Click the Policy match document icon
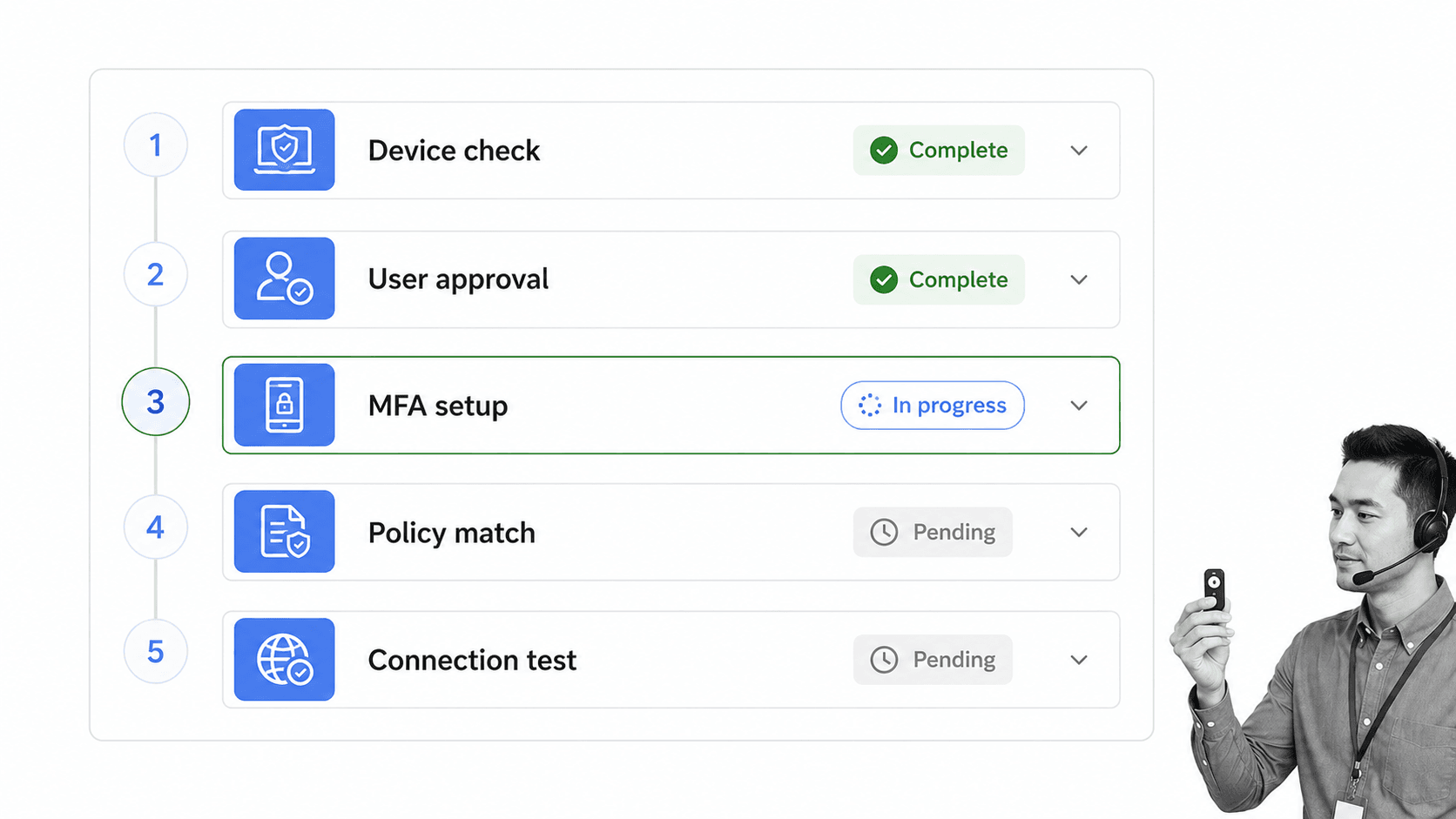This screenshot has height=819, width=1456. point(284,531)
